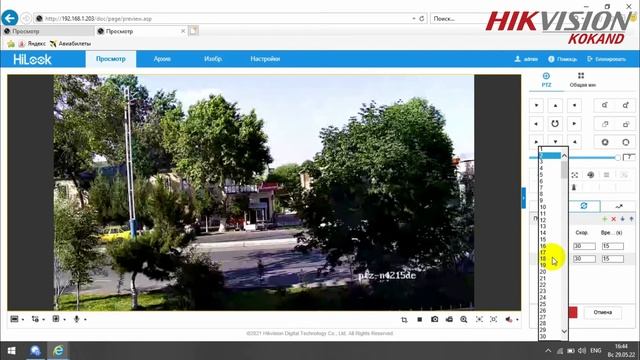
Task: Click the lens initialization round icon
Action: tap(591, 175)
